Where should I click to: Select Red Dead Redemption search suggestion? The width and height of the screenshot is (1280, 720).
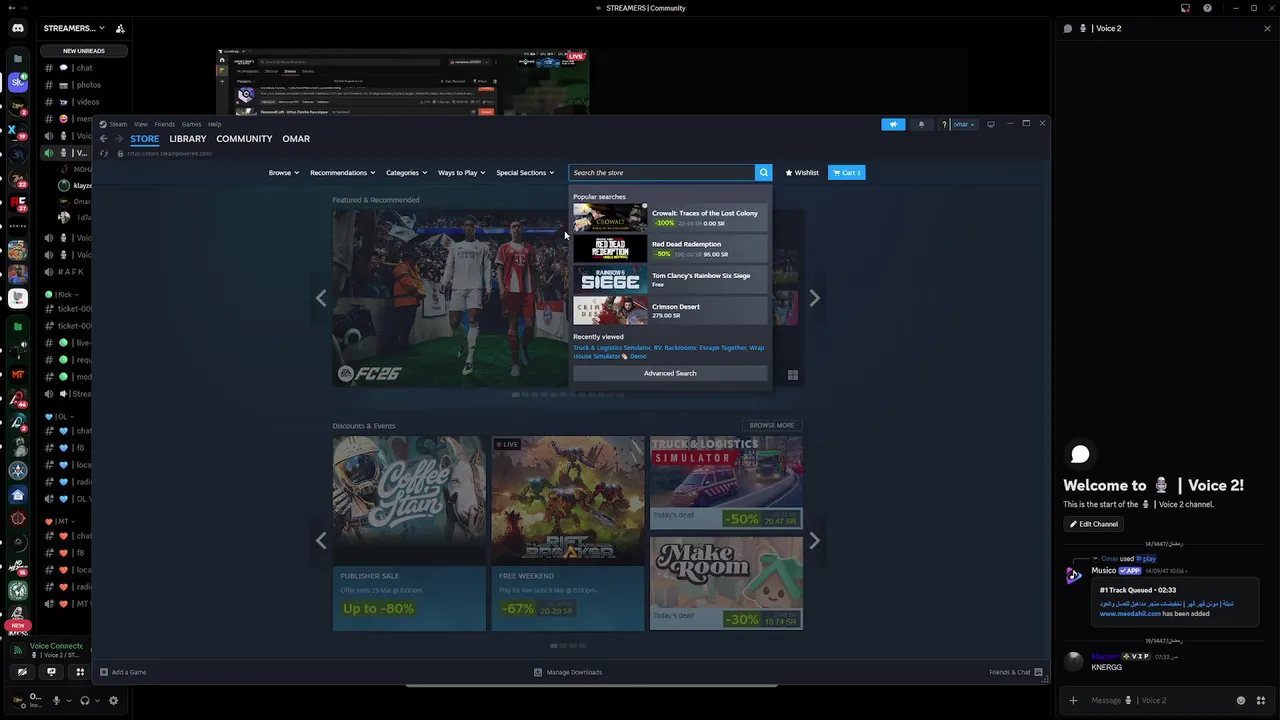click(x=670, y=248)
